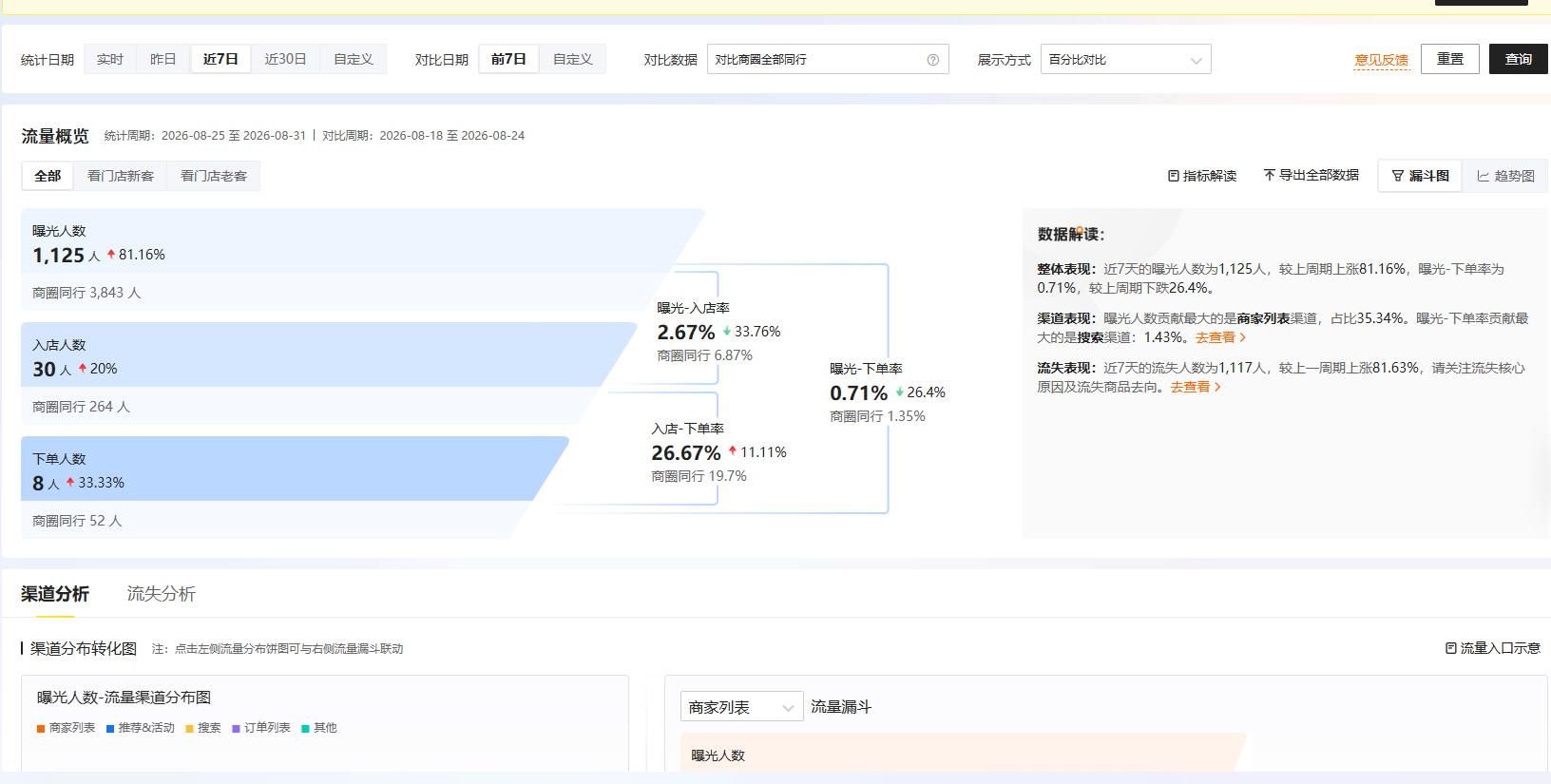The height and width of the screenshot is (784, 1551).
Task: Select 前7日 comparison date
Action: (x=508, y=59)
